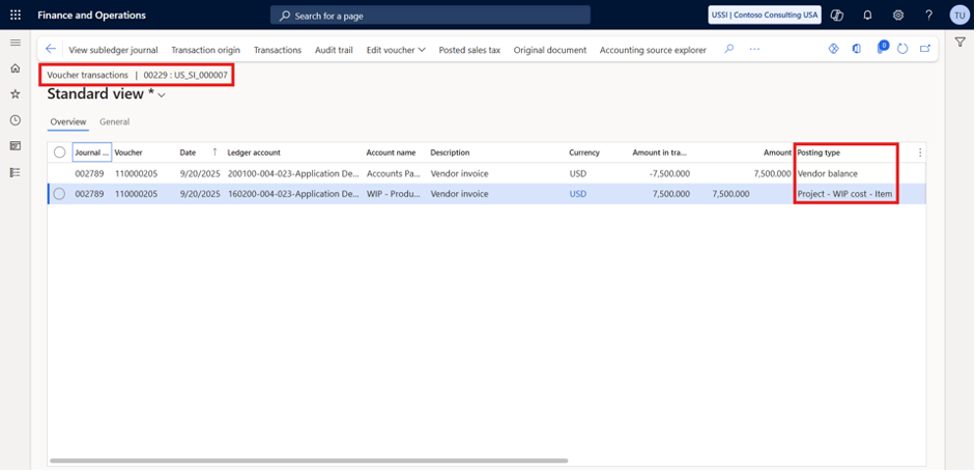Click the back arrow in action pane
The width and height of the screenshot is (977, 472).
[x=51, y=49]
